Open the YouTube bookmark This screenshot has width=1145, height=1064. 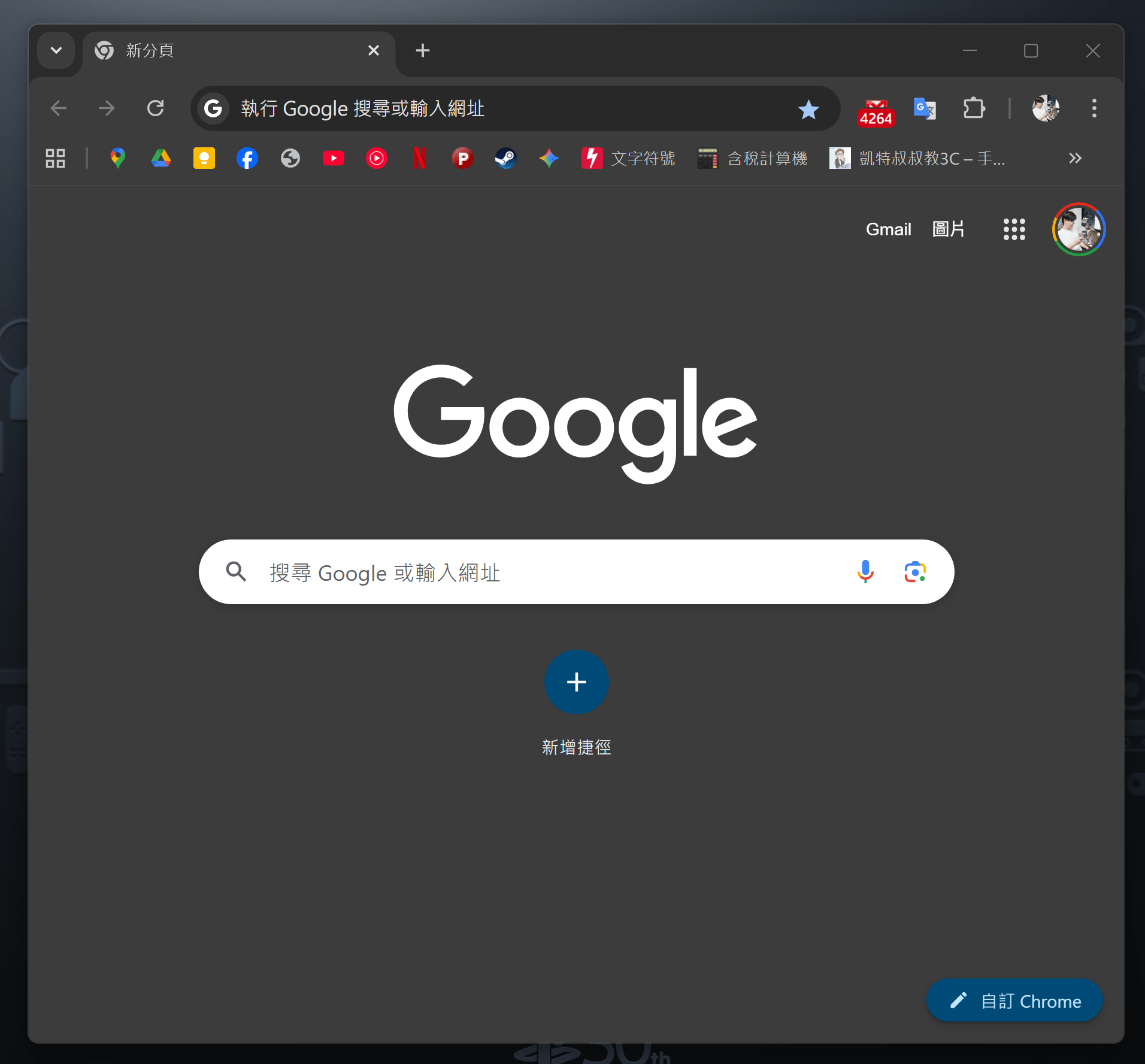(334, 159)
